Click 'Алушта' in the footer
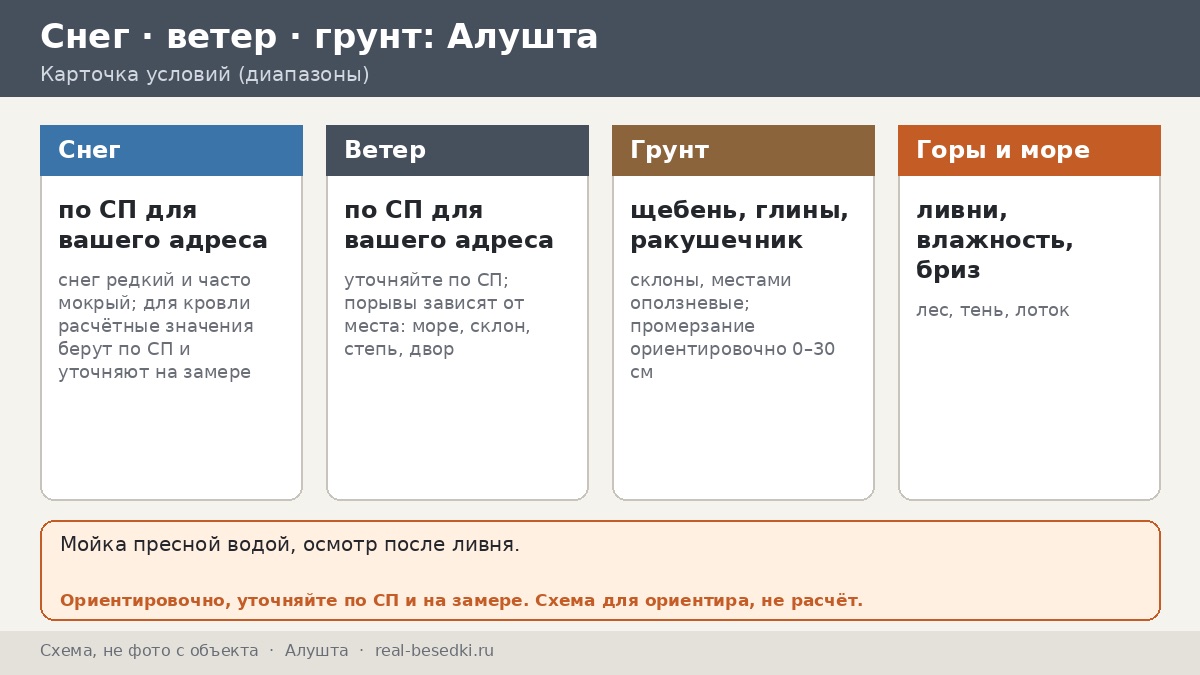Viewport: 1200px width, 675px height. (x=317, y=651)
